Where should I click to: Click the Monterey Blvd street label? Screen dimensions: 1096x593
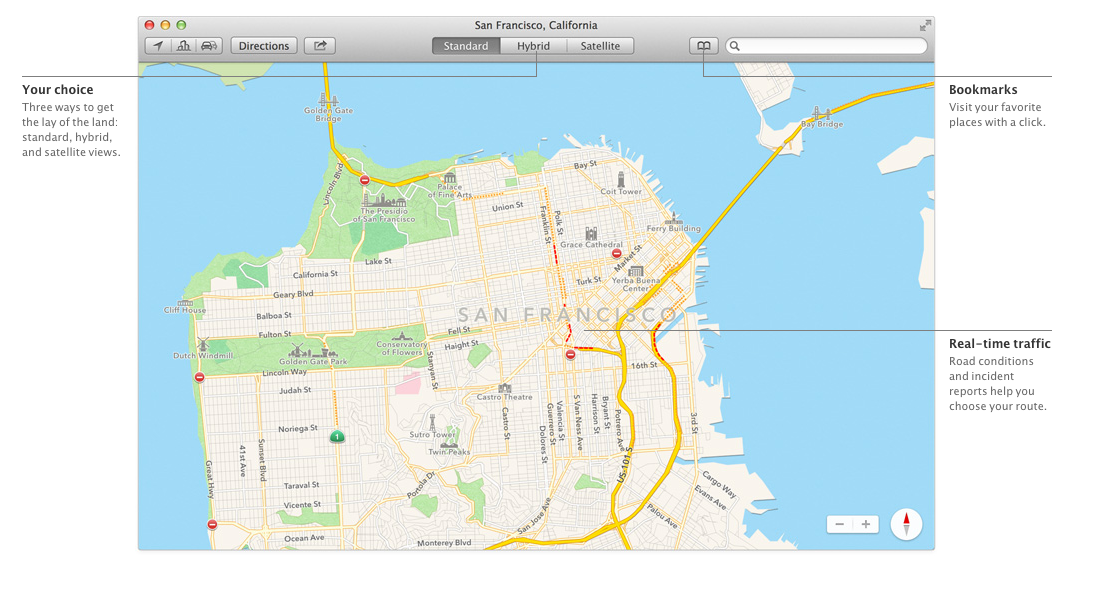444,543
